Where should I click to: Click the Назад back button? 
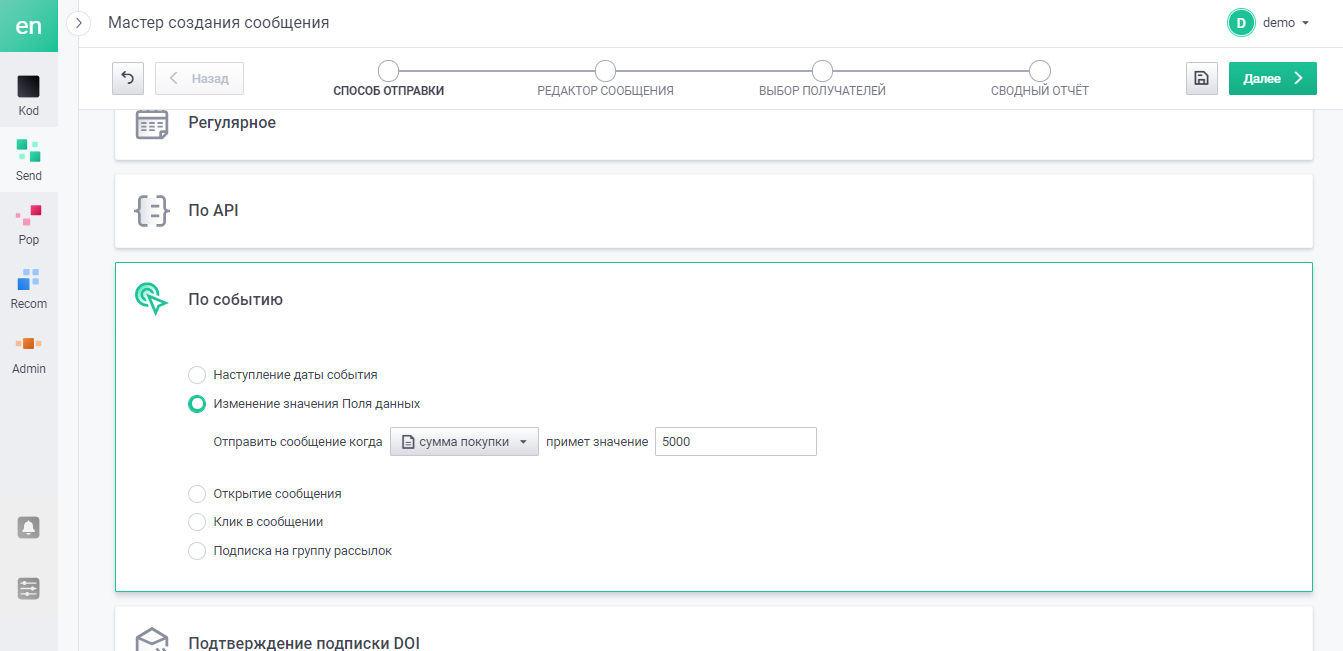[200, 78]
